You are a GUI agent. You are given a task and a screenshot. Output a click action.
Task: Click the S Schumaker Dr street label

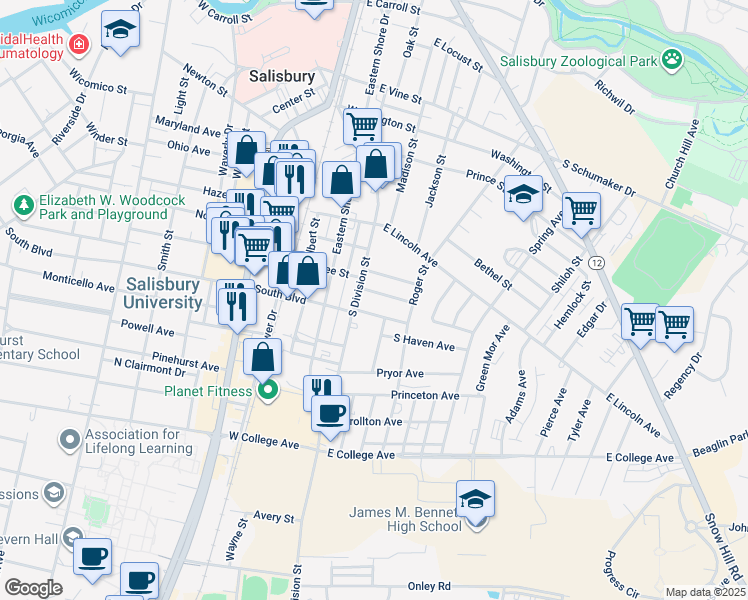pos(599,178)
